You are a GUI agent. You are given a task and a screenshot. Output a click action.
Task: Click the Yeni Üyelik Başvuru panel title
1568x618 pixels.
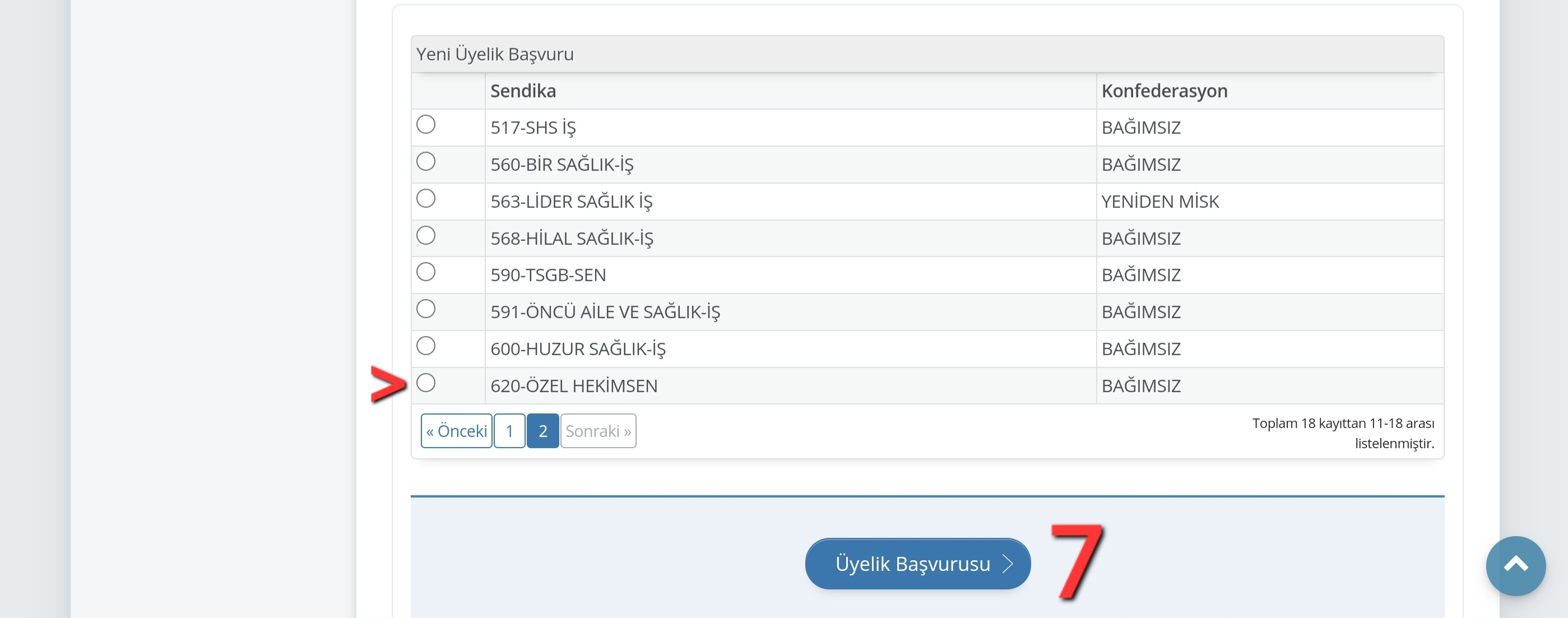click(495, 54)
